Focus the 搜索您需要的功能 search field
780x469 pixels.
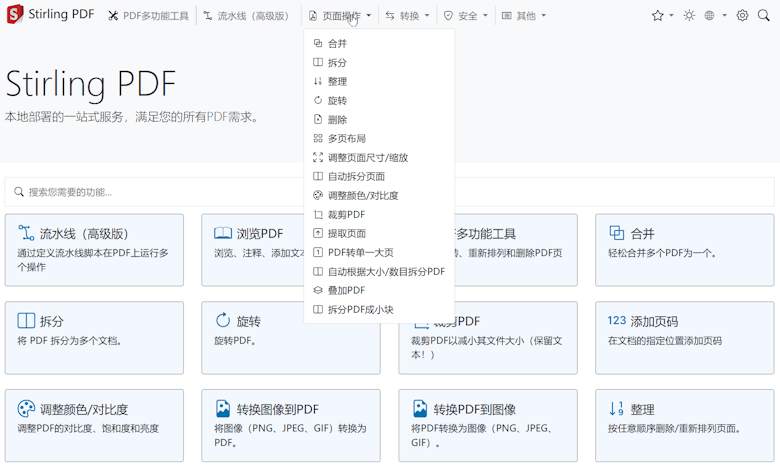[390, 191]
